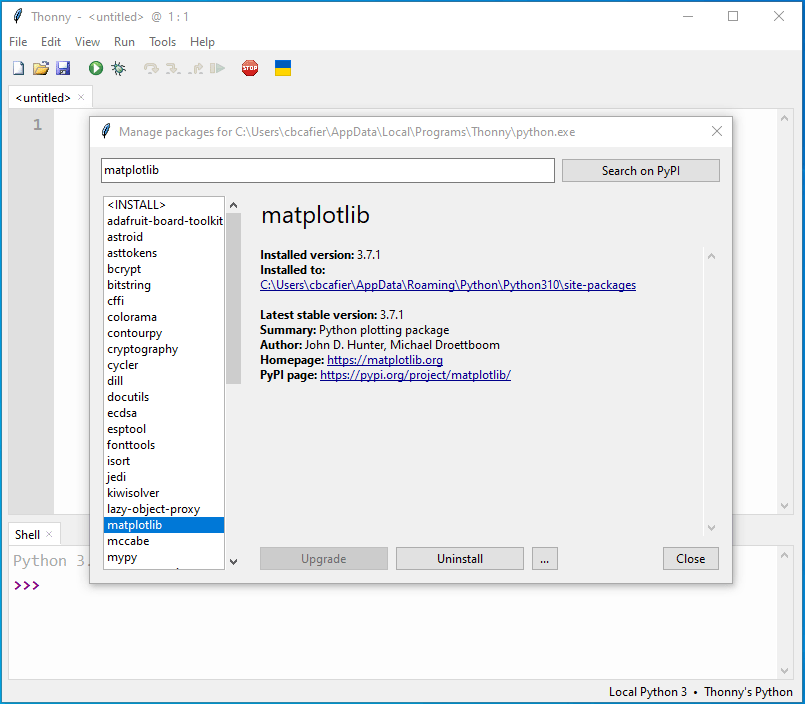805x704 pixels.
Task: Select asttokens package
Action: click(x=164, y=253)
